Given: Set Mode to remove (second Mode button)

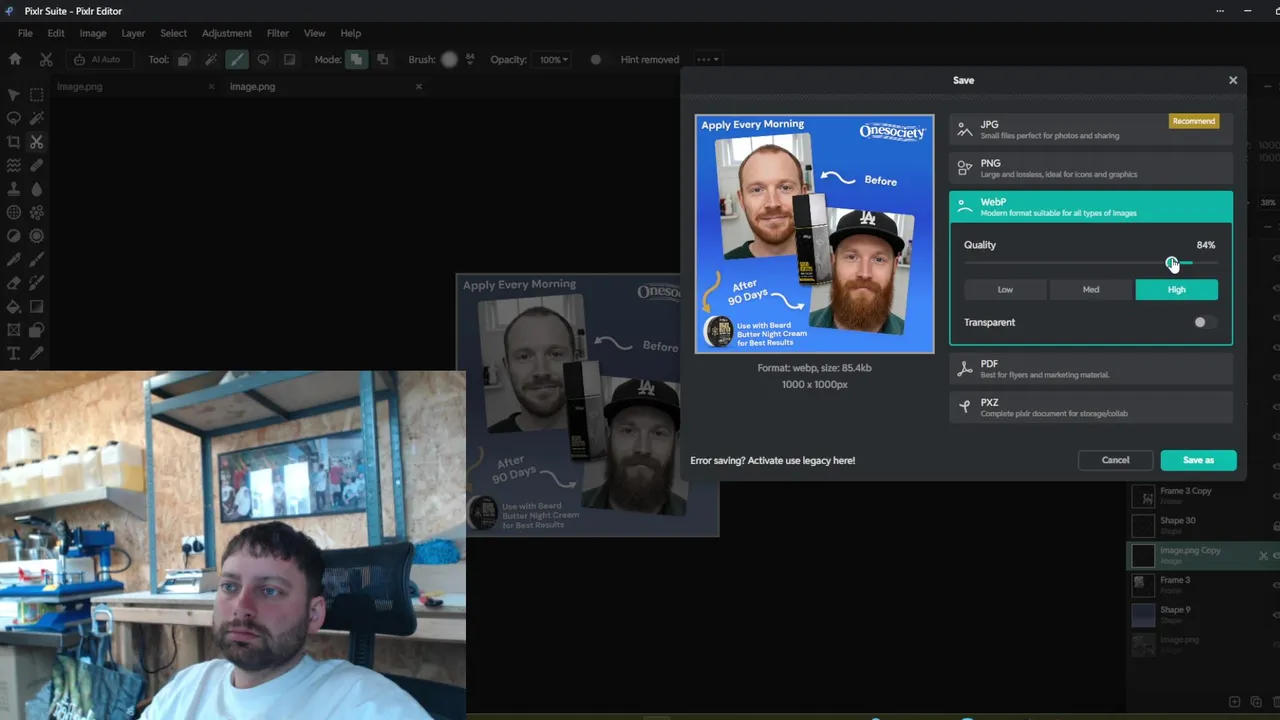Looking at the screenshot, I should pyautogui.click(x=382, y=59).
